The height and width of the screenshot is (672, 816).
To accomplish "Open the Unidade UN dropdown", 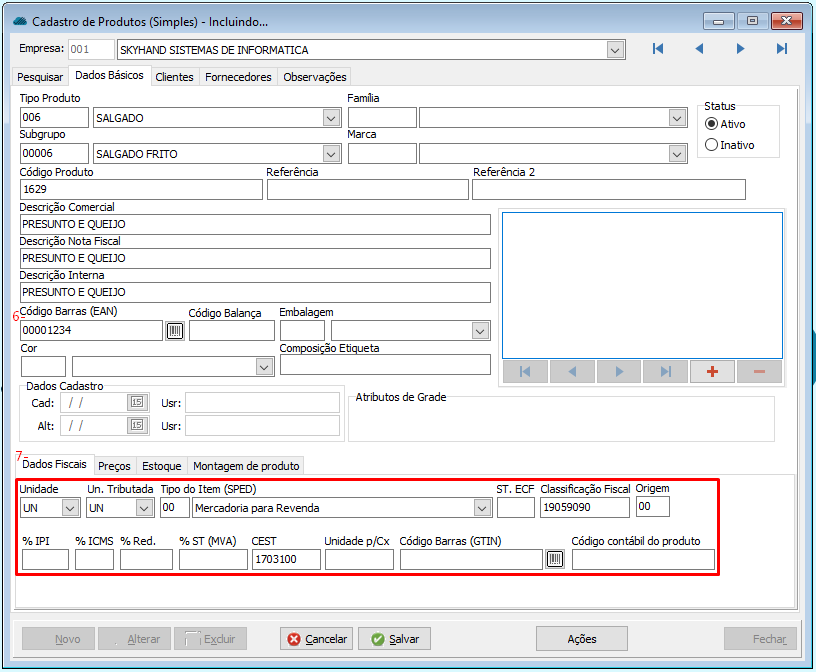I will 70,508.
